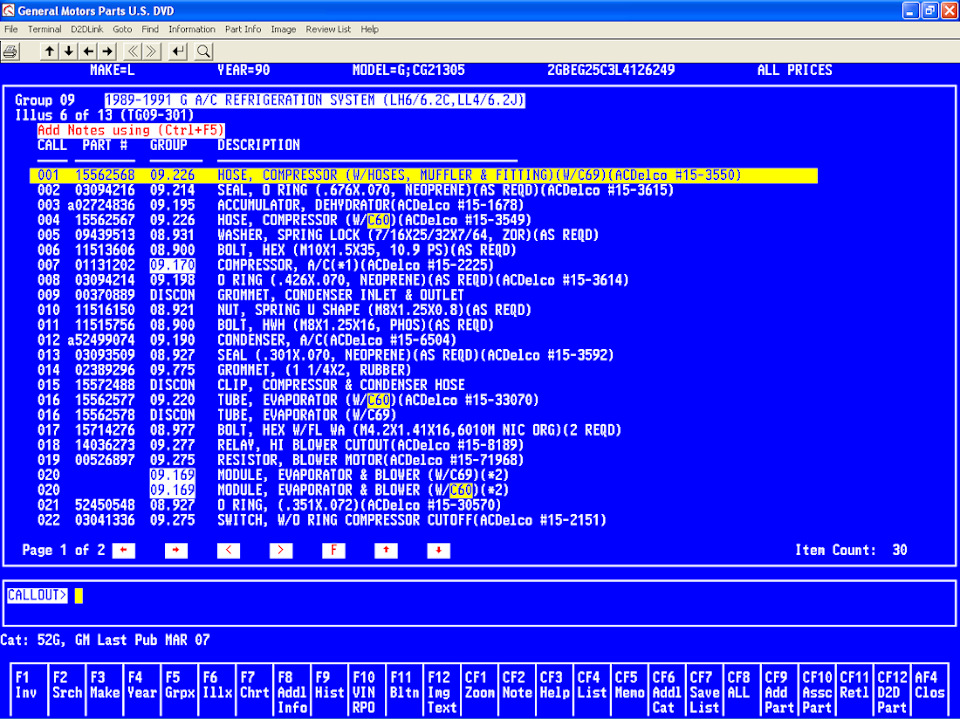This screenshot has width=960, height=719.
Task: Open the Information menu
Action: coord(192,29)
